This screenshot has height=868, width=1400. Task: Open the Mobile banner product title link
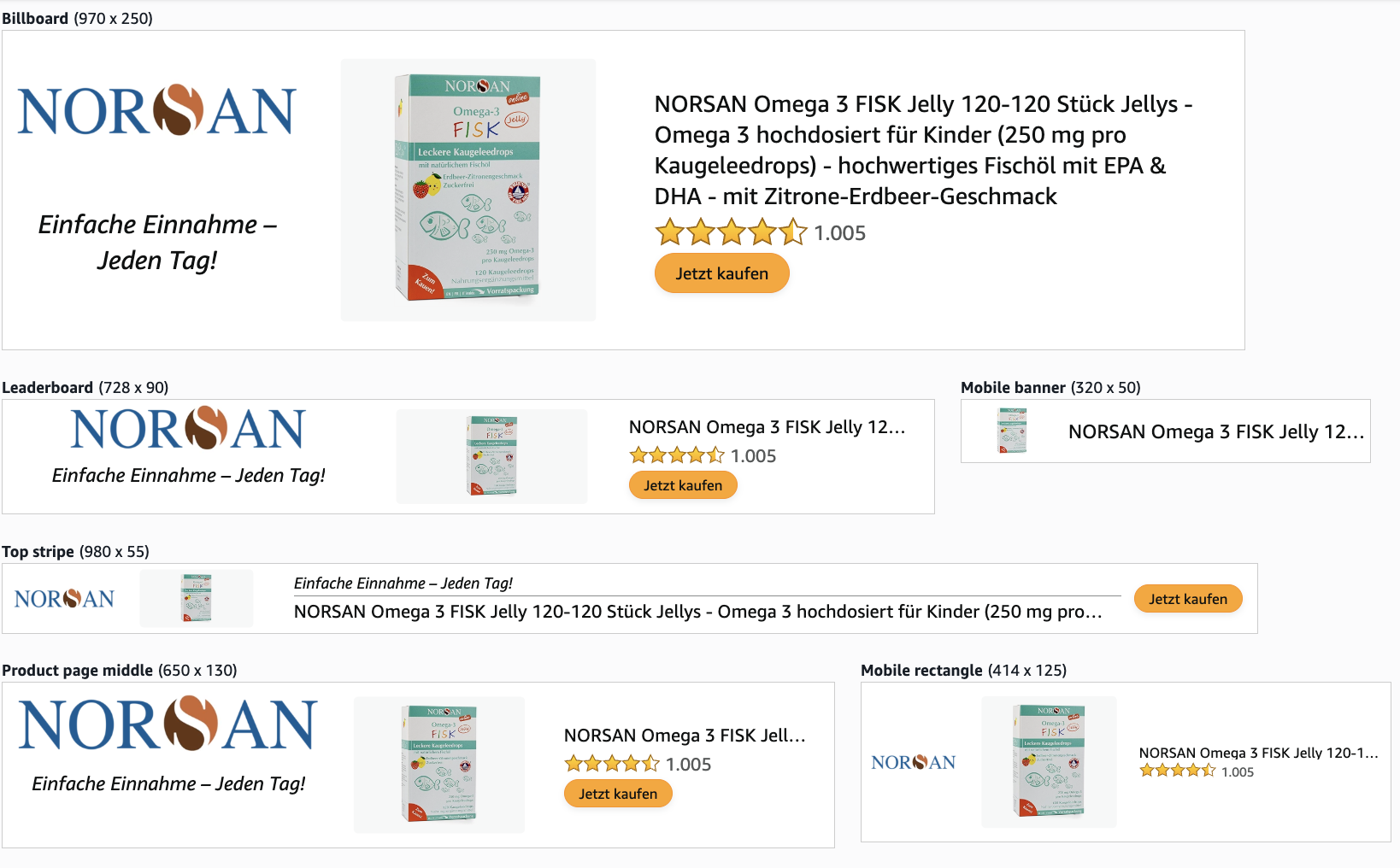1215,432
